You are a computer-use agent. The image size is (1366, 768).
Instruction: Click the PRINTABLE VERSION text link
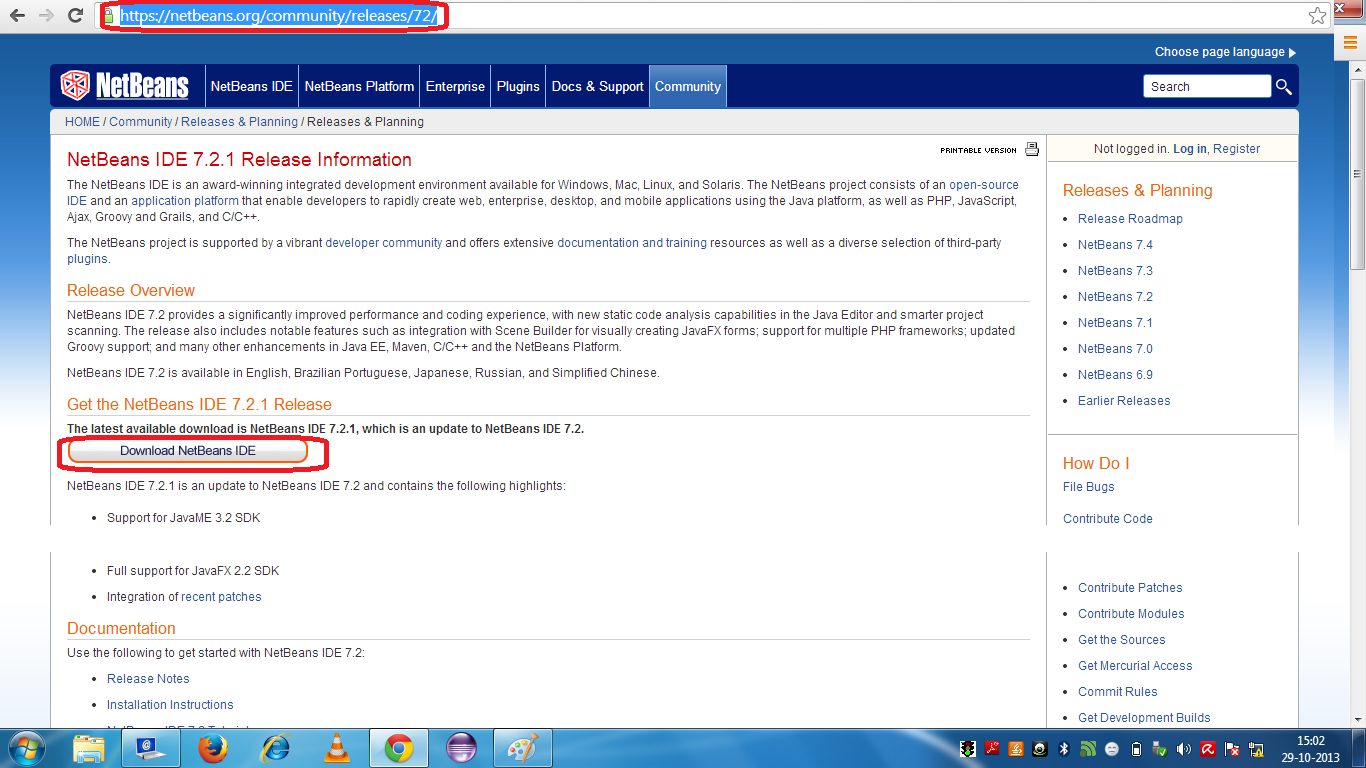(x=978, y=151)
